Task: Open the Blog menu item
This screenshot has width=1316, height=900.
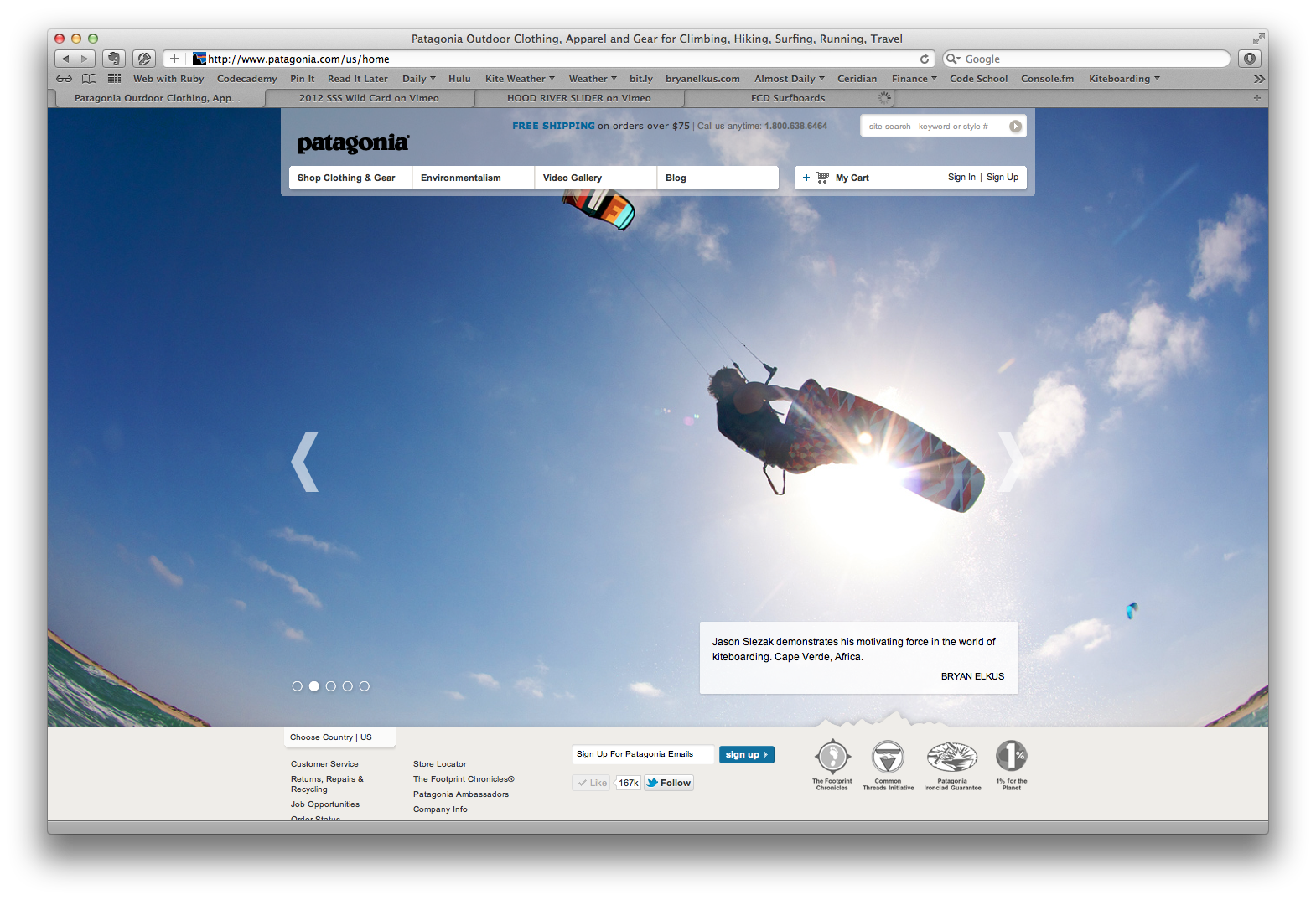Action: click(x=718, y=178)
